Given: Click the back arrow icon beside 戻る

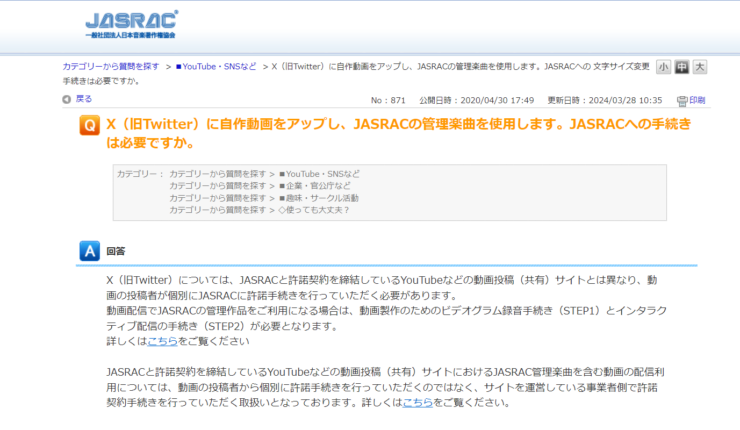Looking at the screenshot, I should coord(67,99).
